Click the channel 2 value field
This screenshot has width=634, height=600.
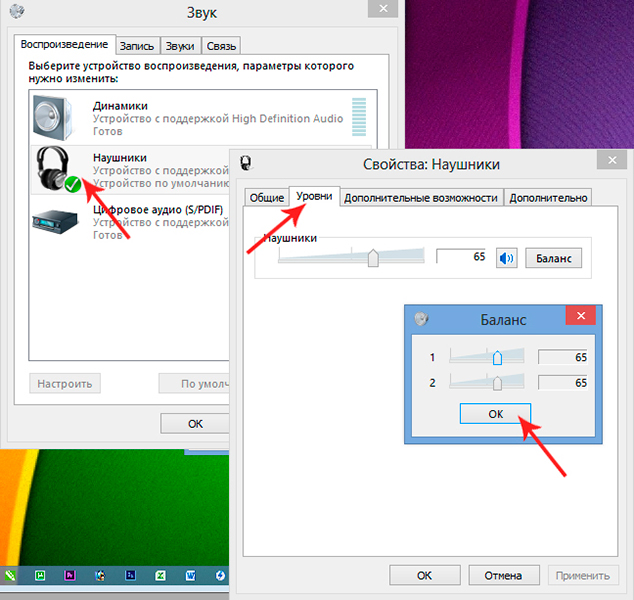click(565, 382)
